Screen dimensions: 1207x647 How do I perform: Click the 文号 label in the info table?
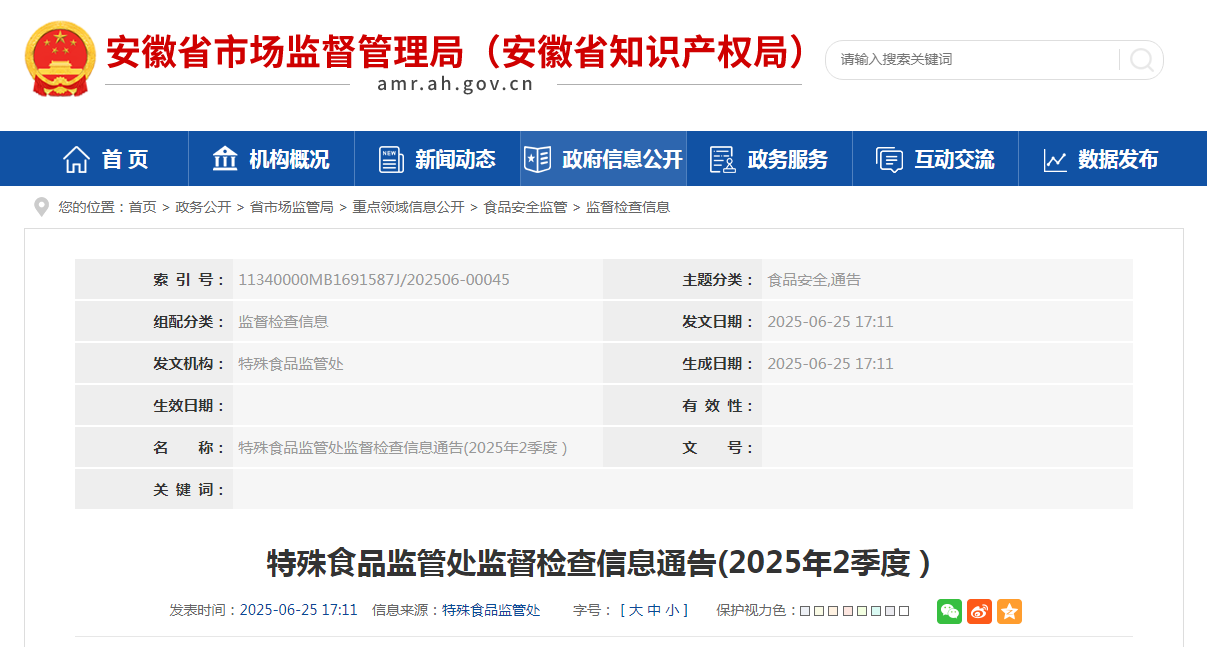pyautogui.click(x=718, y=448)
